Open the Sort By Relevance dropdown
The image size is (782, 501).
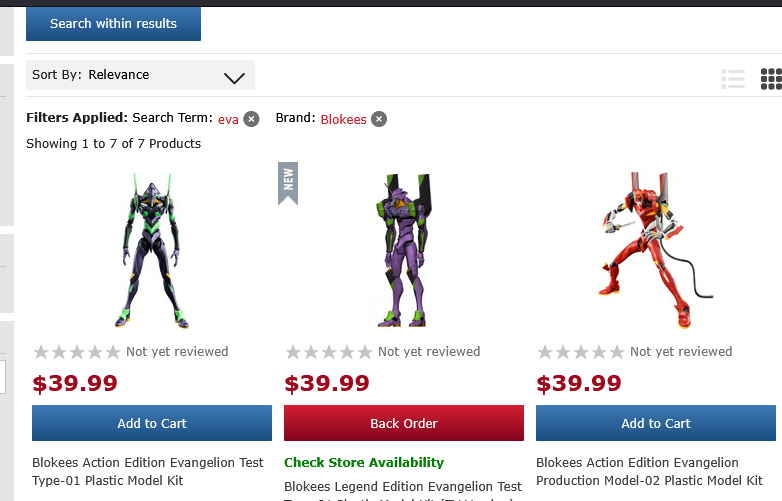(x=140, y=75)
